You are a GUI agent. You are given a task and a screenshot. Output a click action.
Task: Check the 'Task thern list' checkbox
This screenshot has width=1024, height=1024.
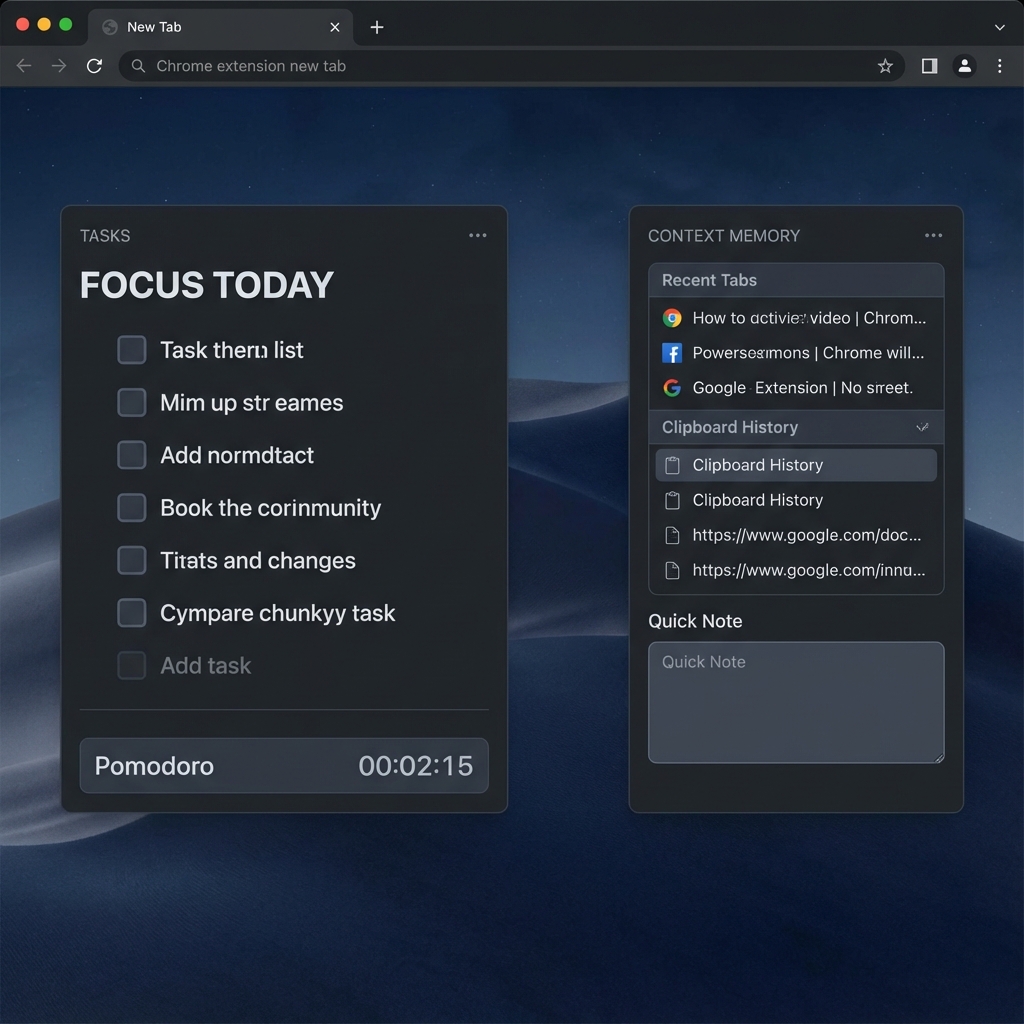click(132, 350)
